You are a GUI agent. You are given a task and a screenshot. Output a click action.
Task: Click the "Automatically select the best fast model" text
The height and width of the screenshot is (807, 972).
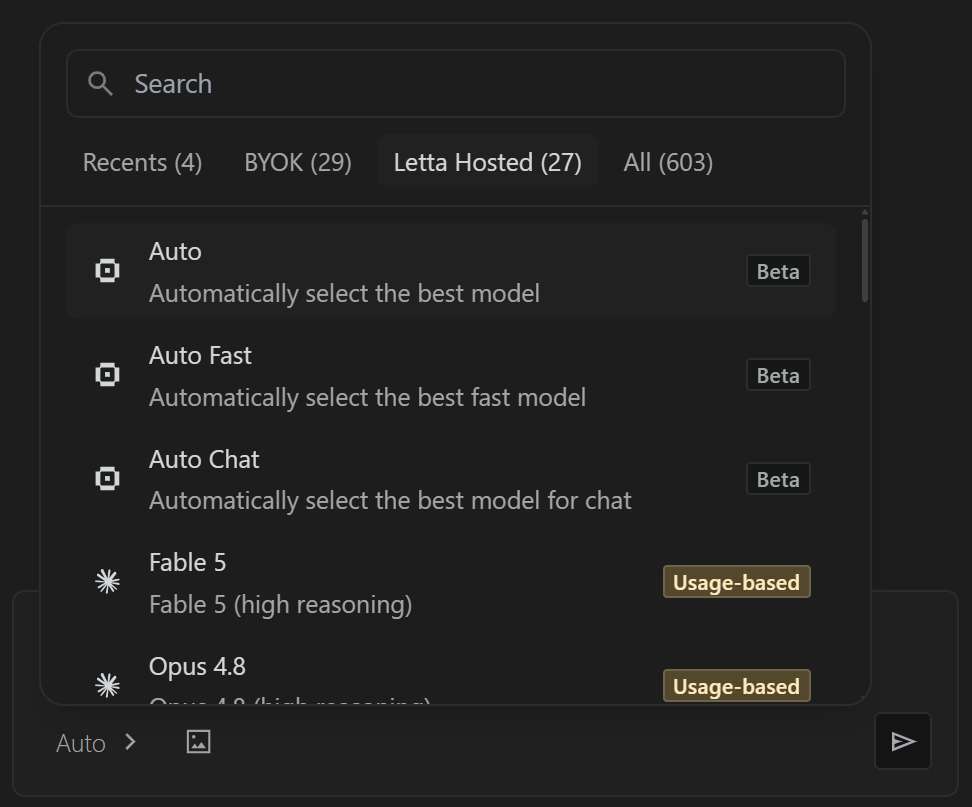pyautogui.click(x=367, y=398)
